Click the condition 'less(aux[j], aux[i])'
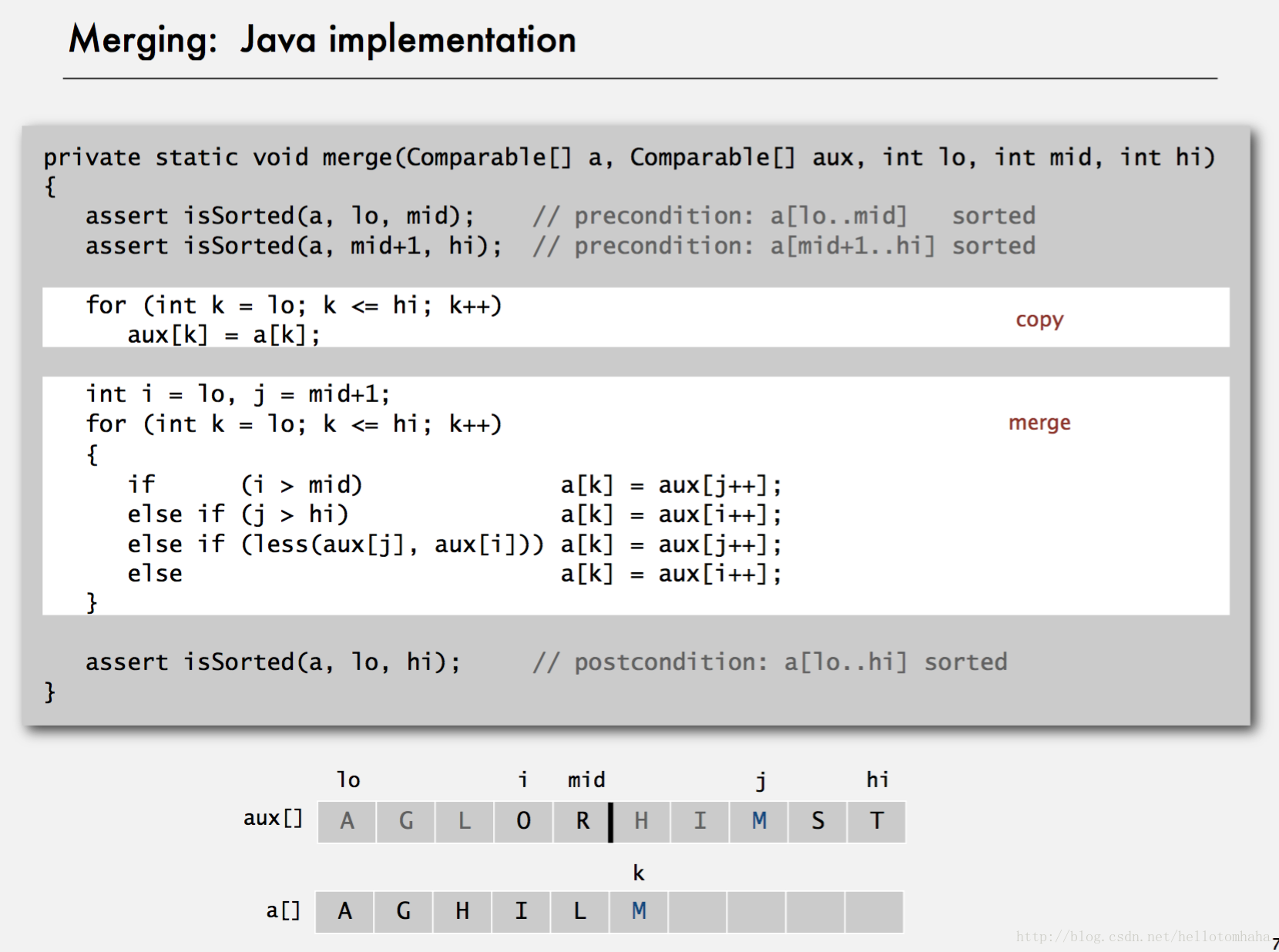1279x952 pixels. click(x=392, y=544)
